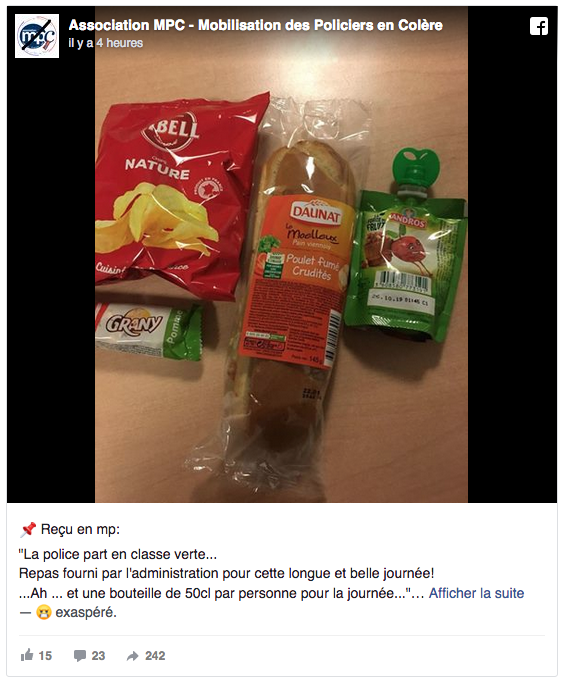Click the 'il y a 4 heures' timestamp
567x681 pixels.
pos(105,43)
